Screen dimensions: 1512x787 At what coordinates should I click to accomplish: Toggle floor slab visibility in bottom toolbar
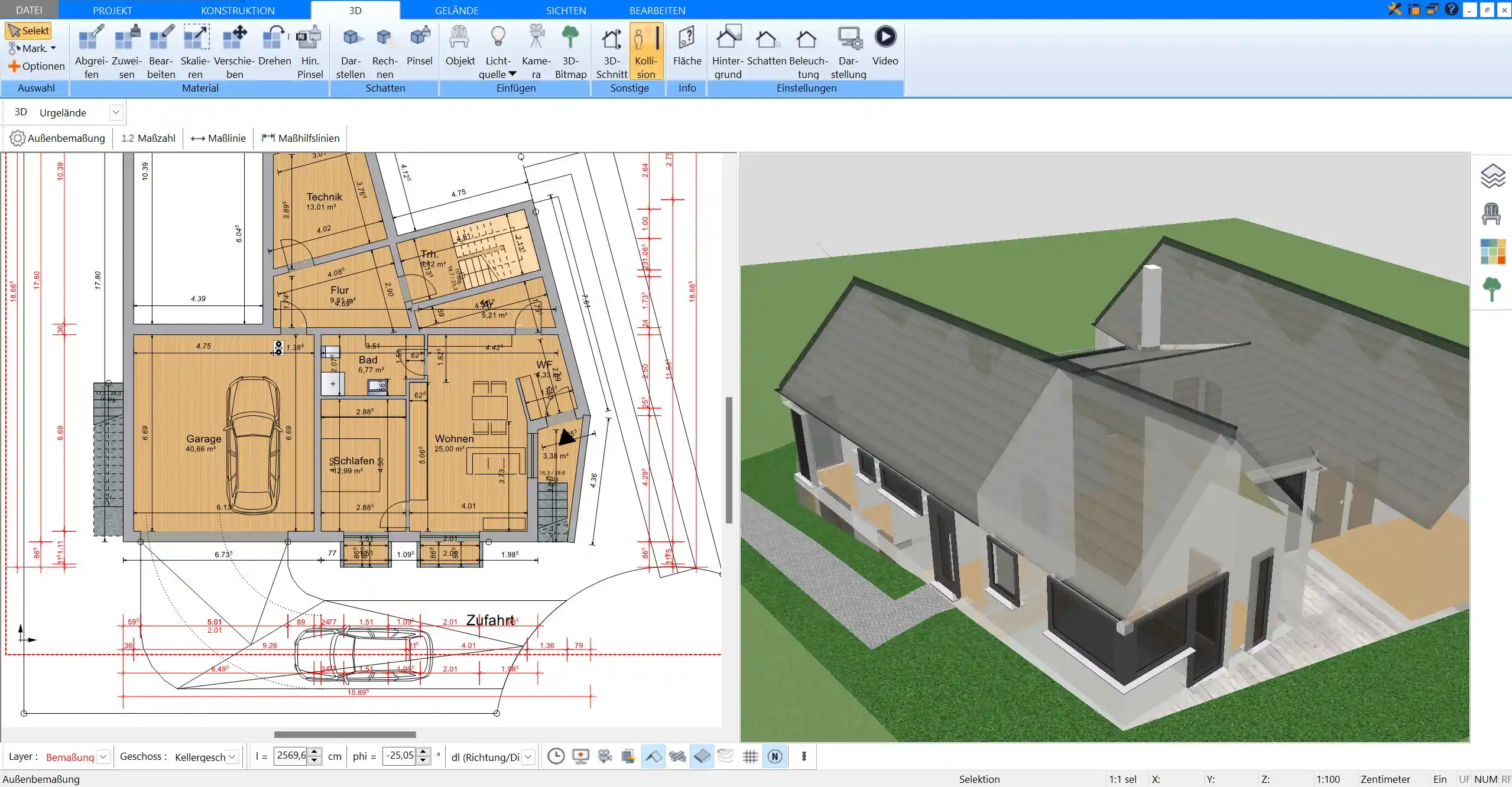coord(702,756)
